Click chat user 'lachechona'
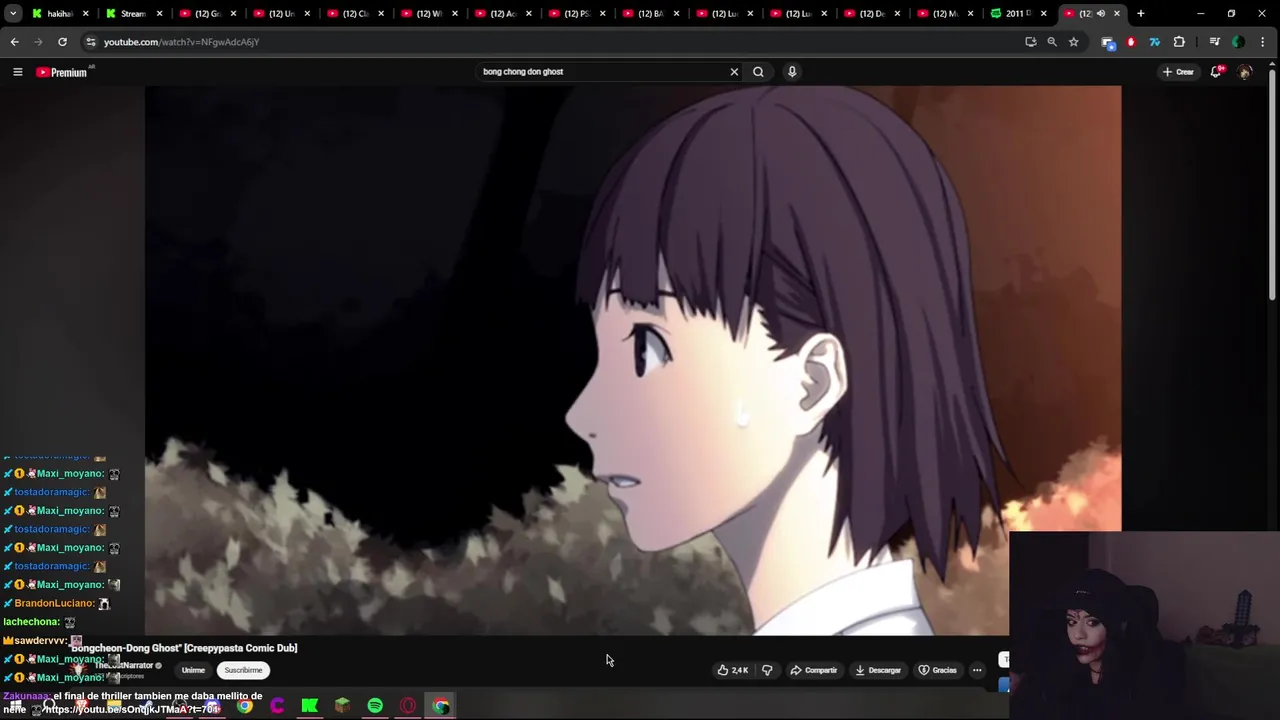Image resolution: width=1280 pixels, height=720 pixels. click(x=31, y=622)
